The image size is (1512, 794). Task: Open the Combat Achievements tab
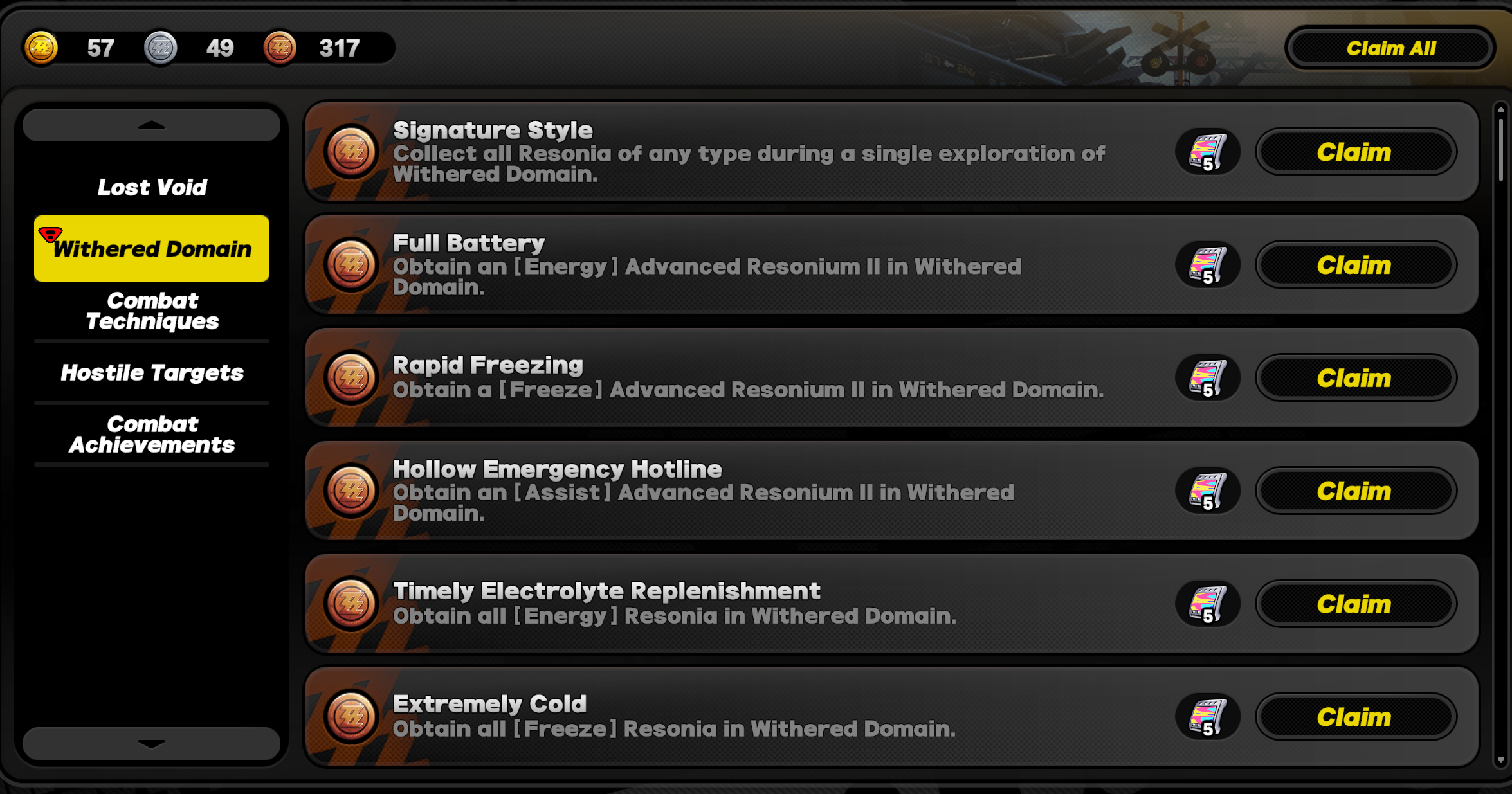pos(152,435)
